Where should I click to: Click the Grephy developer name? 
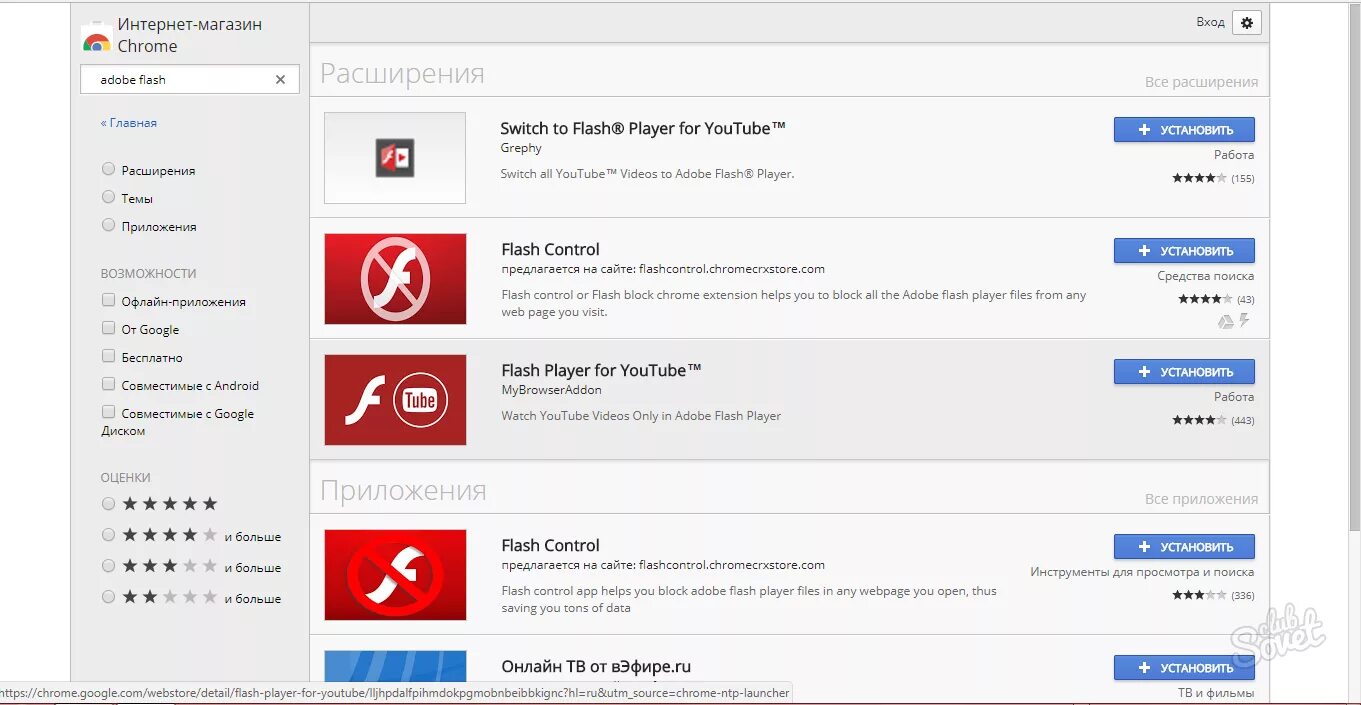pyautogui.click(x=521, y=148)
